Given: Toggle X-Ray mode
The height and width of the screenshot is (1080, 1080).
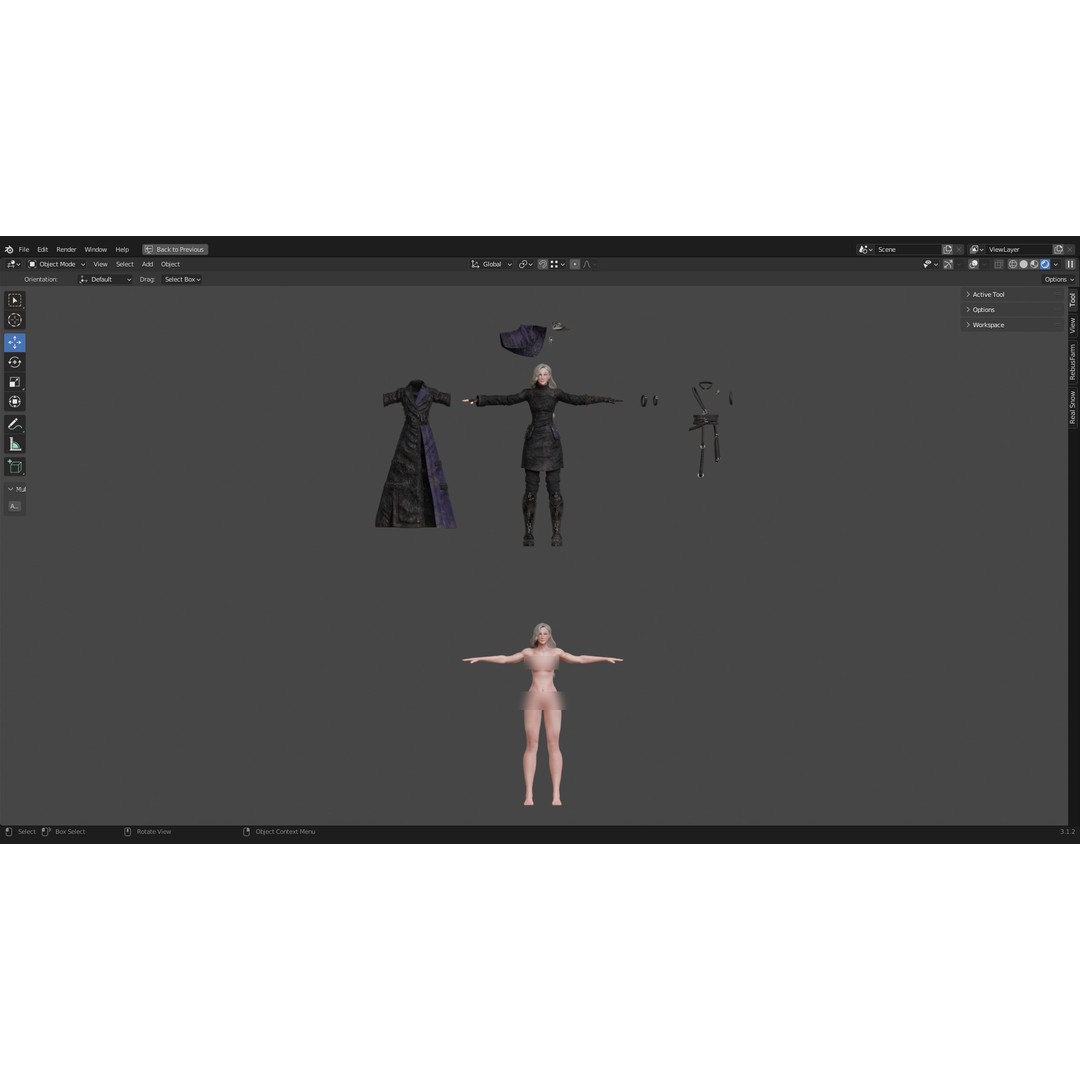Looking at the screenshot, I should point(998,264).
